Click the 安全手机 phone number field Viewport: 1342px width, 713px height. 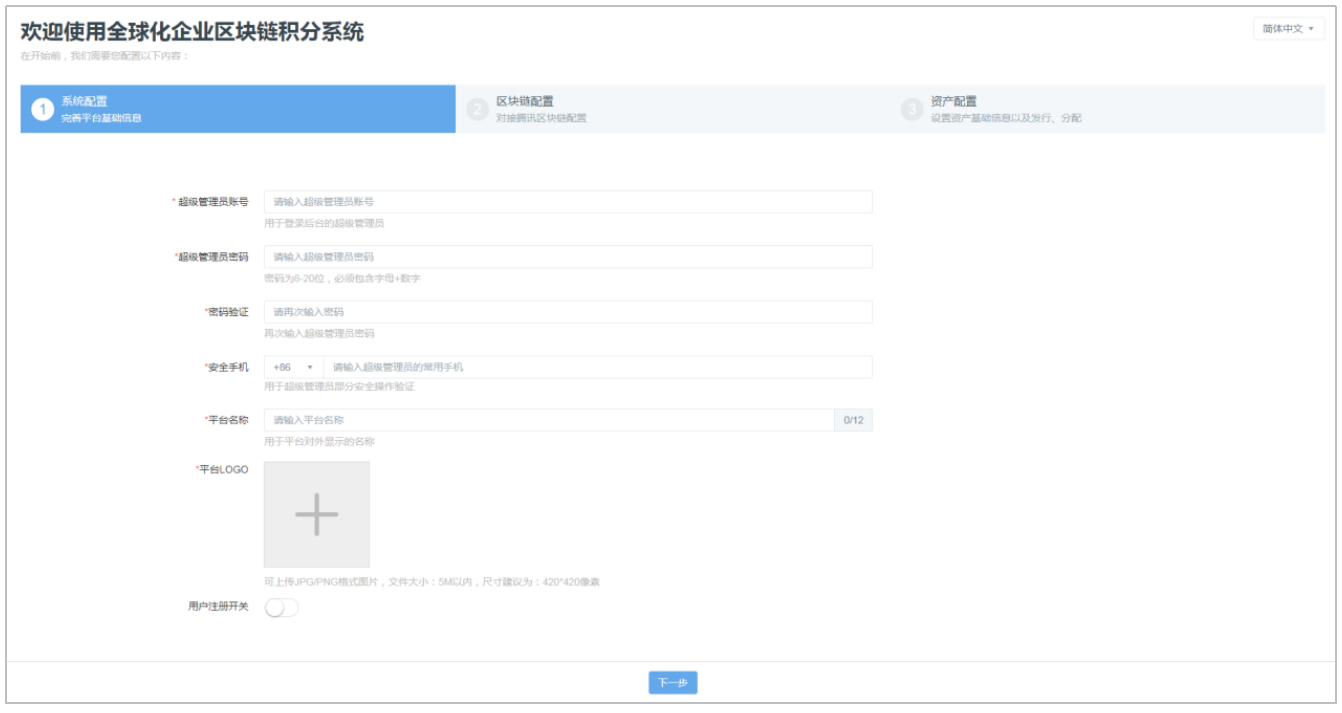coord(597,367)
